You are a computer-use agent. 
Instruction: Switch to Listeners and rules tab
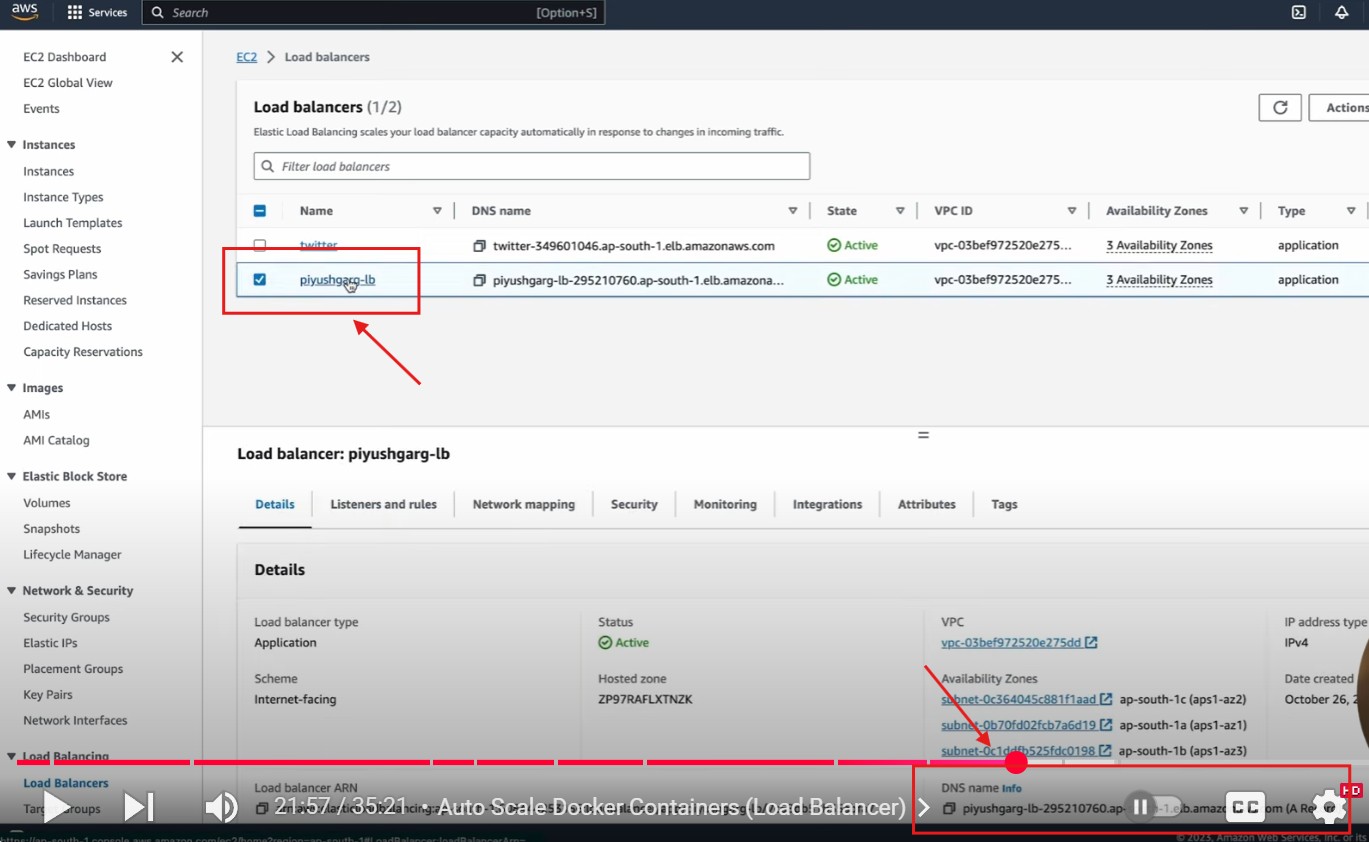[x=383, y=505]
